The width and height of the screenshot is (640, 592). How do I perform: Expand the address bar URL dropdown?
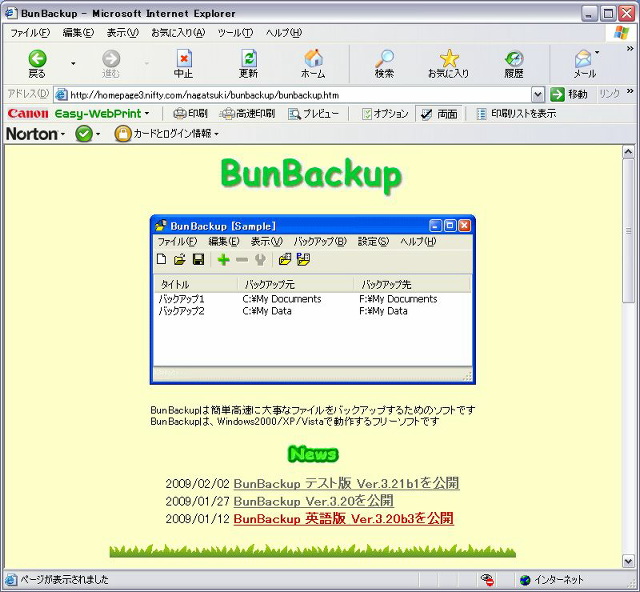538,95
